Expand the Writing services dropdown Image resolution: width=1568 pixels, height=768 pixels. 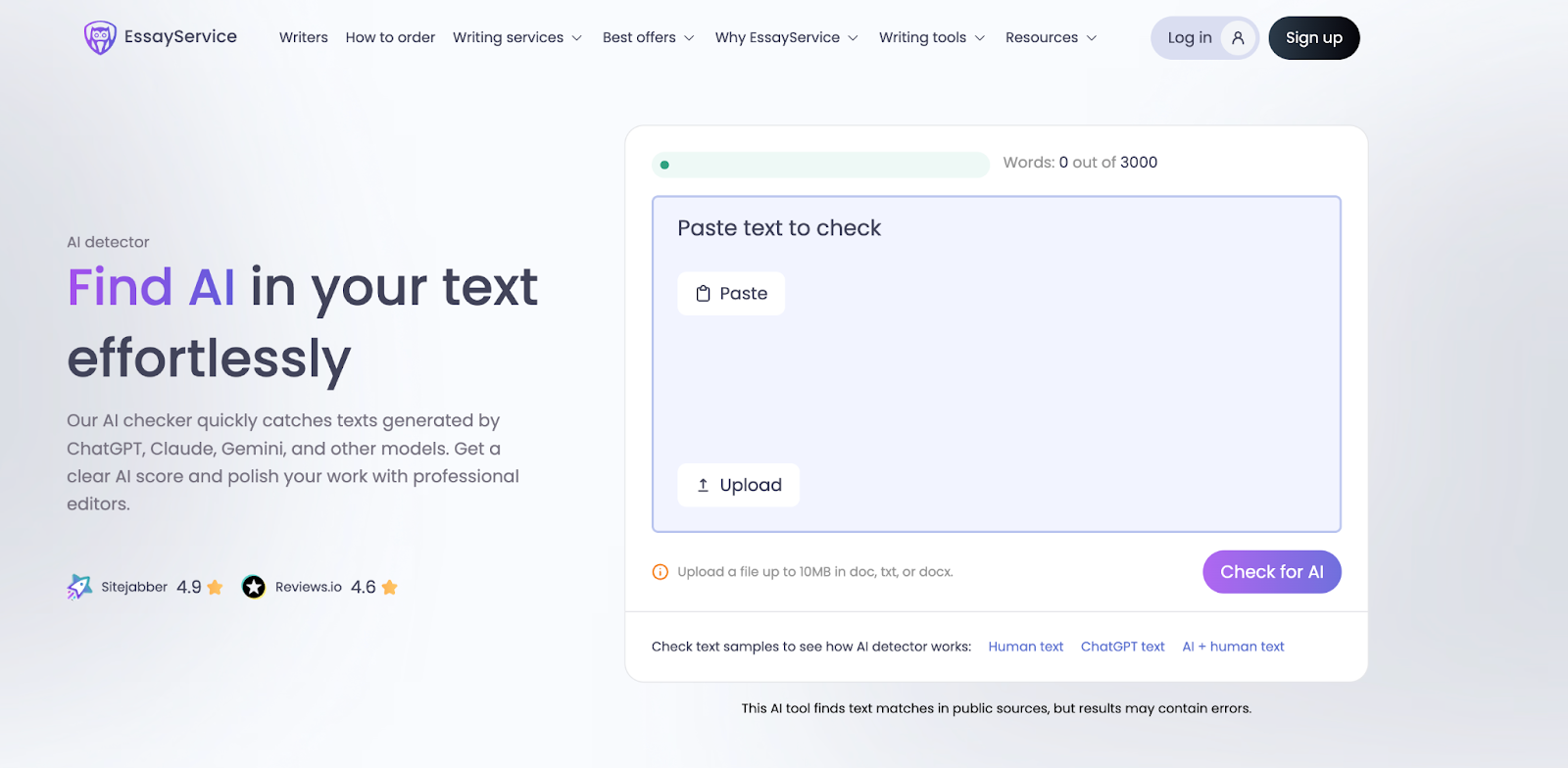(x=516, y=38)
